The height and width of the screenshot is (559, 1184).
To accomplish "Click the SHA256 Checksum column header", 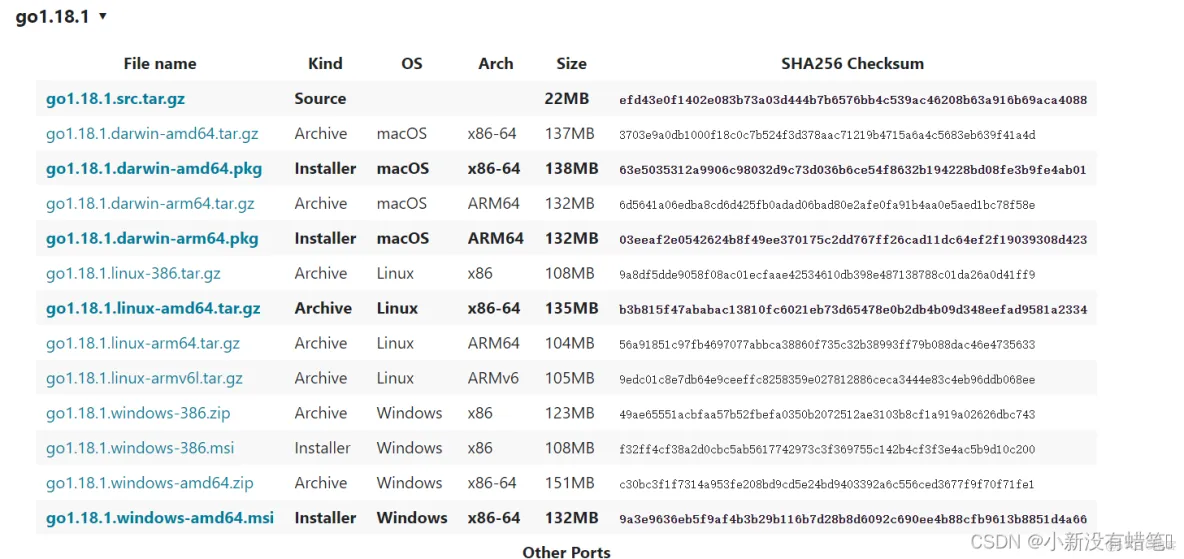I will point(853,64).
